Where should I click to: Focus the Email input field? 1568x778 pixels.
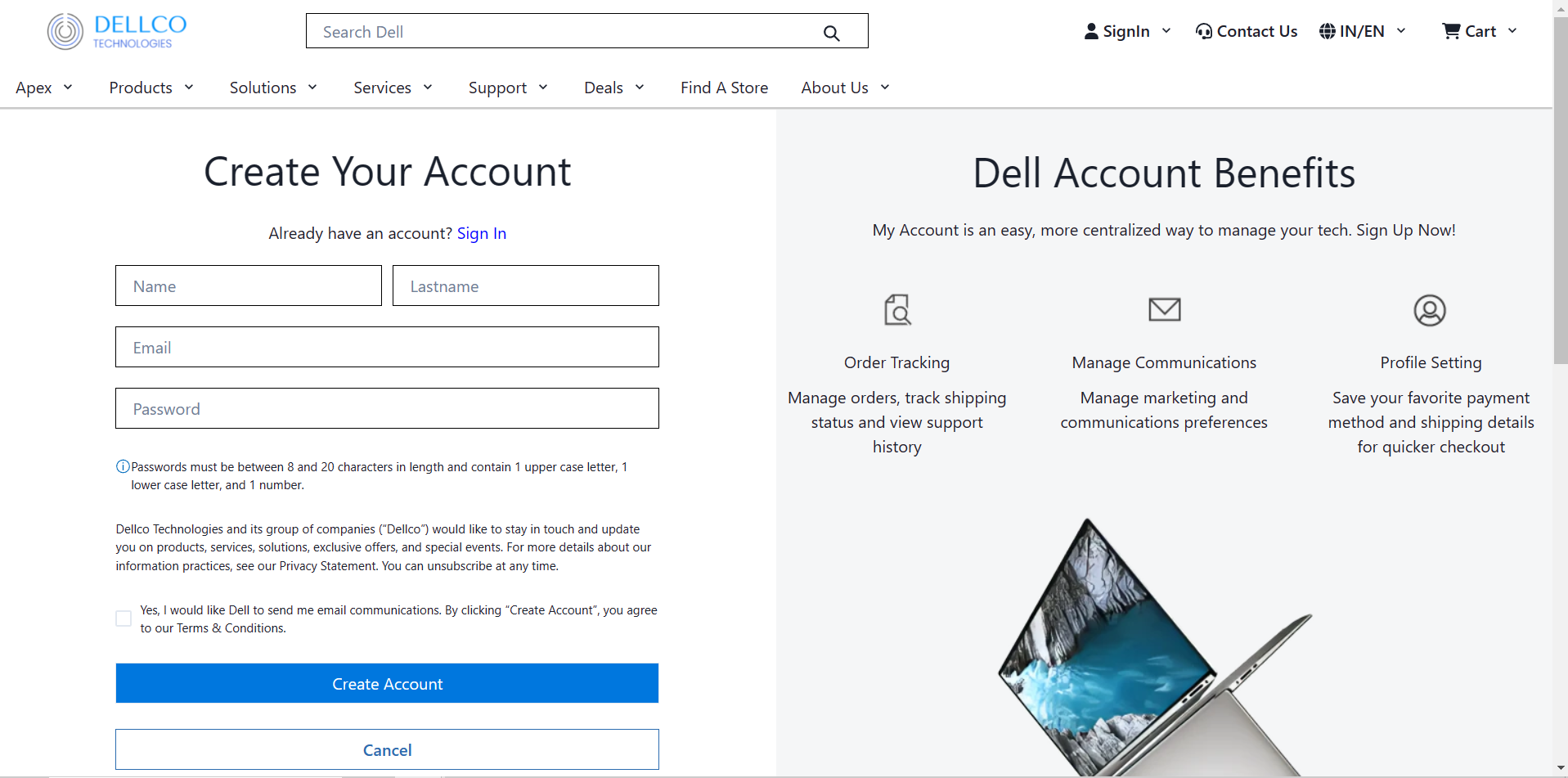pos(387,347)
